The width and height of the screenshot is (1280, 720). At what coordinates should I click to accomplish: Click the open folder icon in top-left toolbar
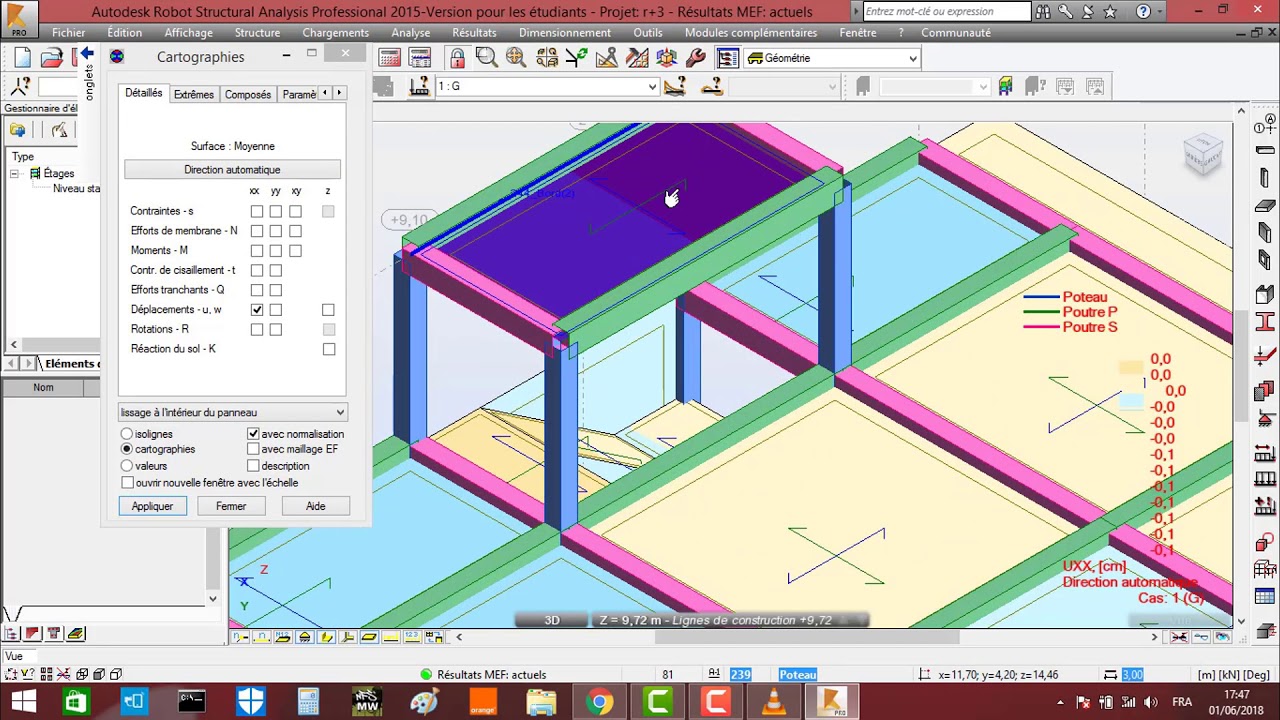point(52,58)
